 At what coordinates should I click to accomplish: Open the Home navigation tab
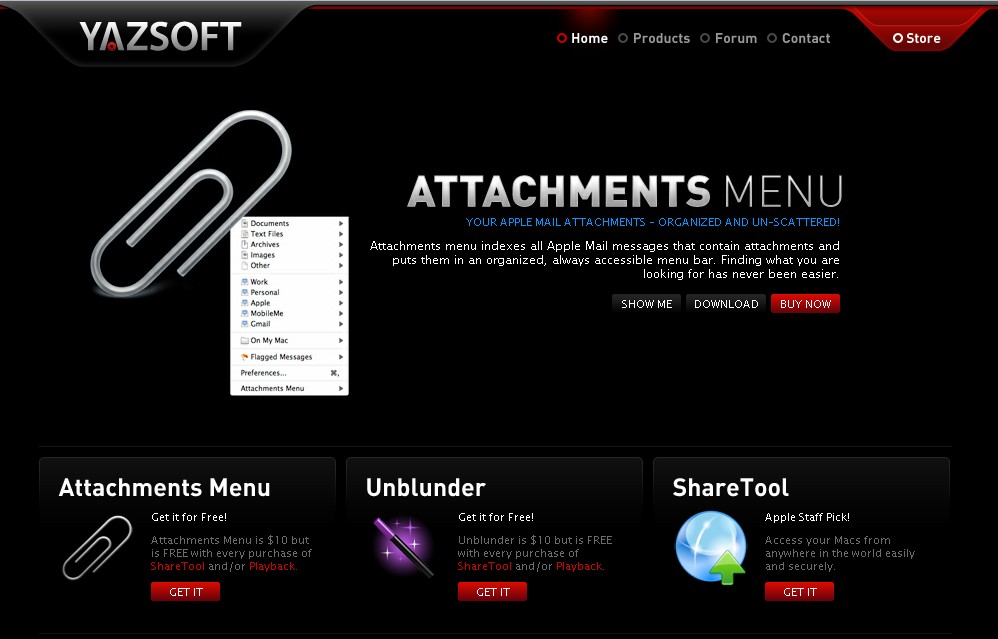[x=582, y=38]
